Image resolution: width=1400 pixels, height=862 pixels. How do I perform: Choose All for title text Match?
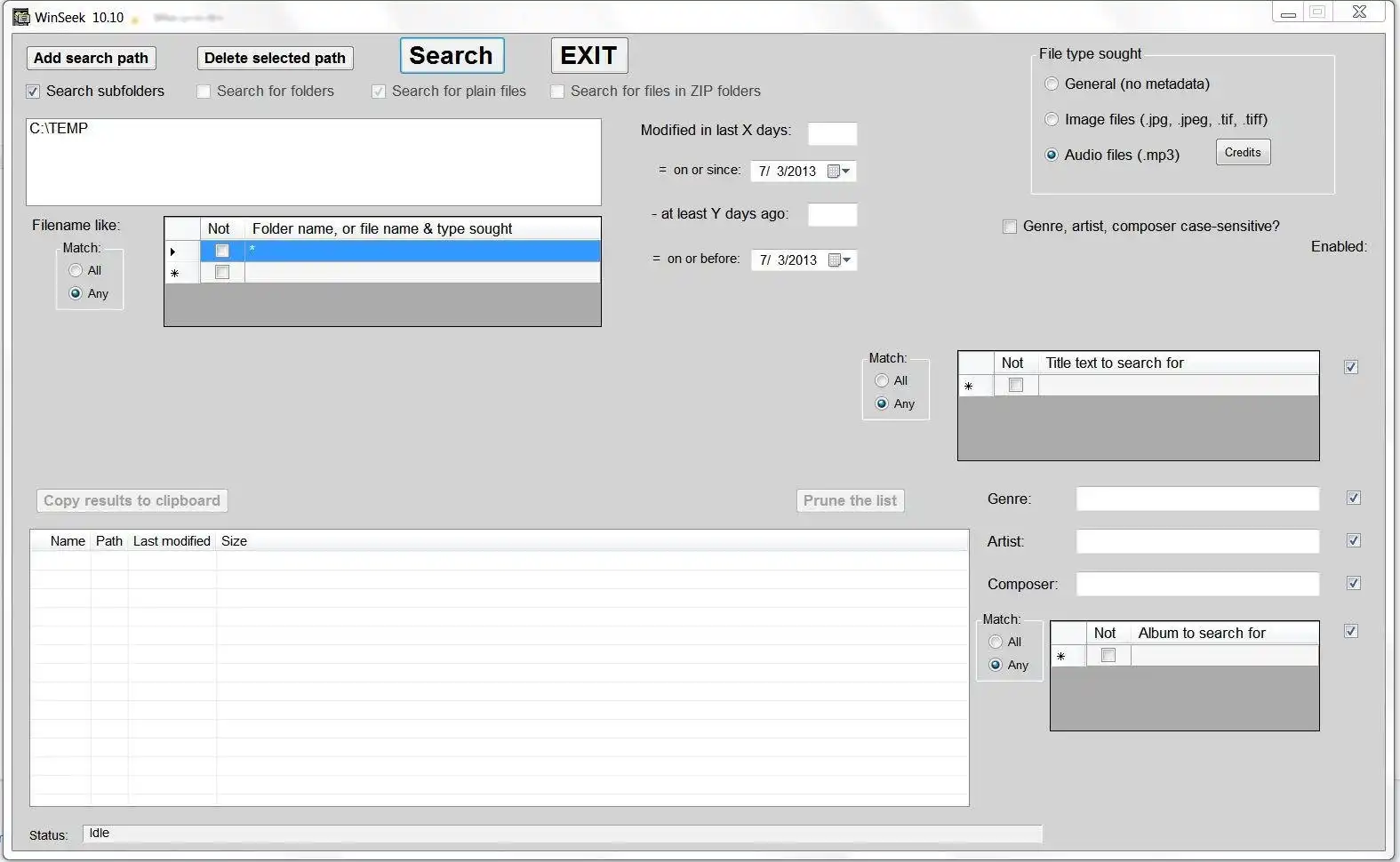(x=882, y=380)
